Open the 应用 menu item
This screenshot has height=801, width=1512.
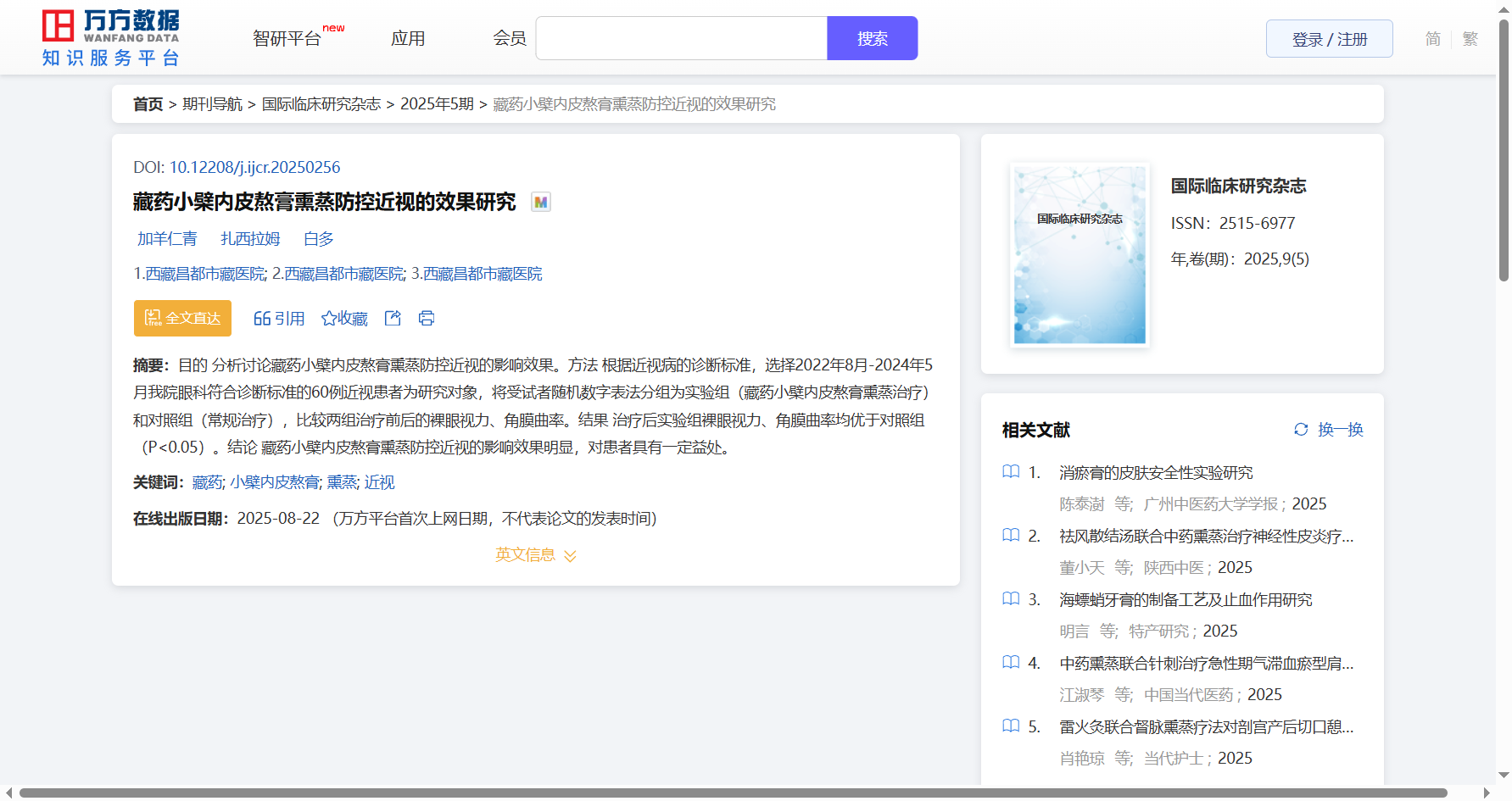pos(408,39)
